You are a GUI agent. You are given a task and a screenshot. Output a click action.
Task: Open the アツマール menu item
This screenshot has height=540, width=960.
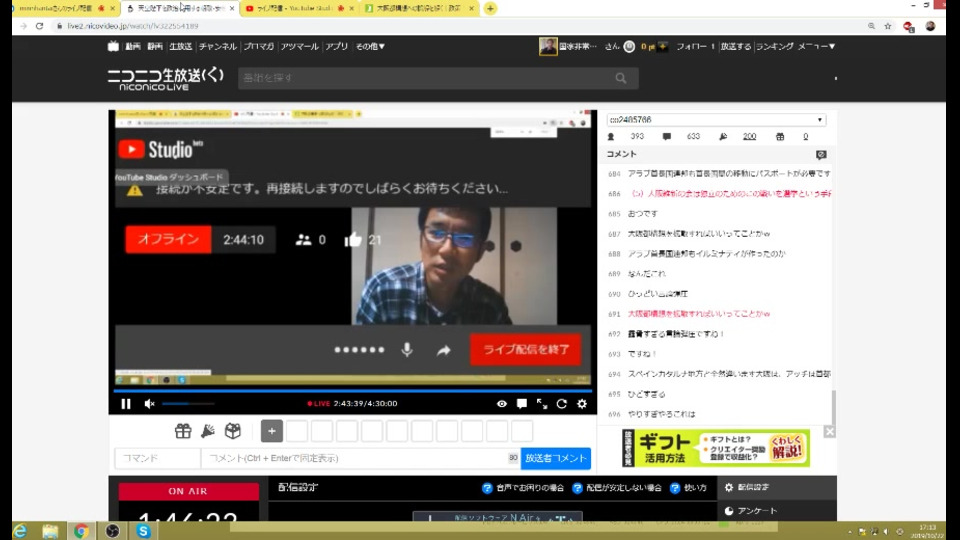[299, 47]
